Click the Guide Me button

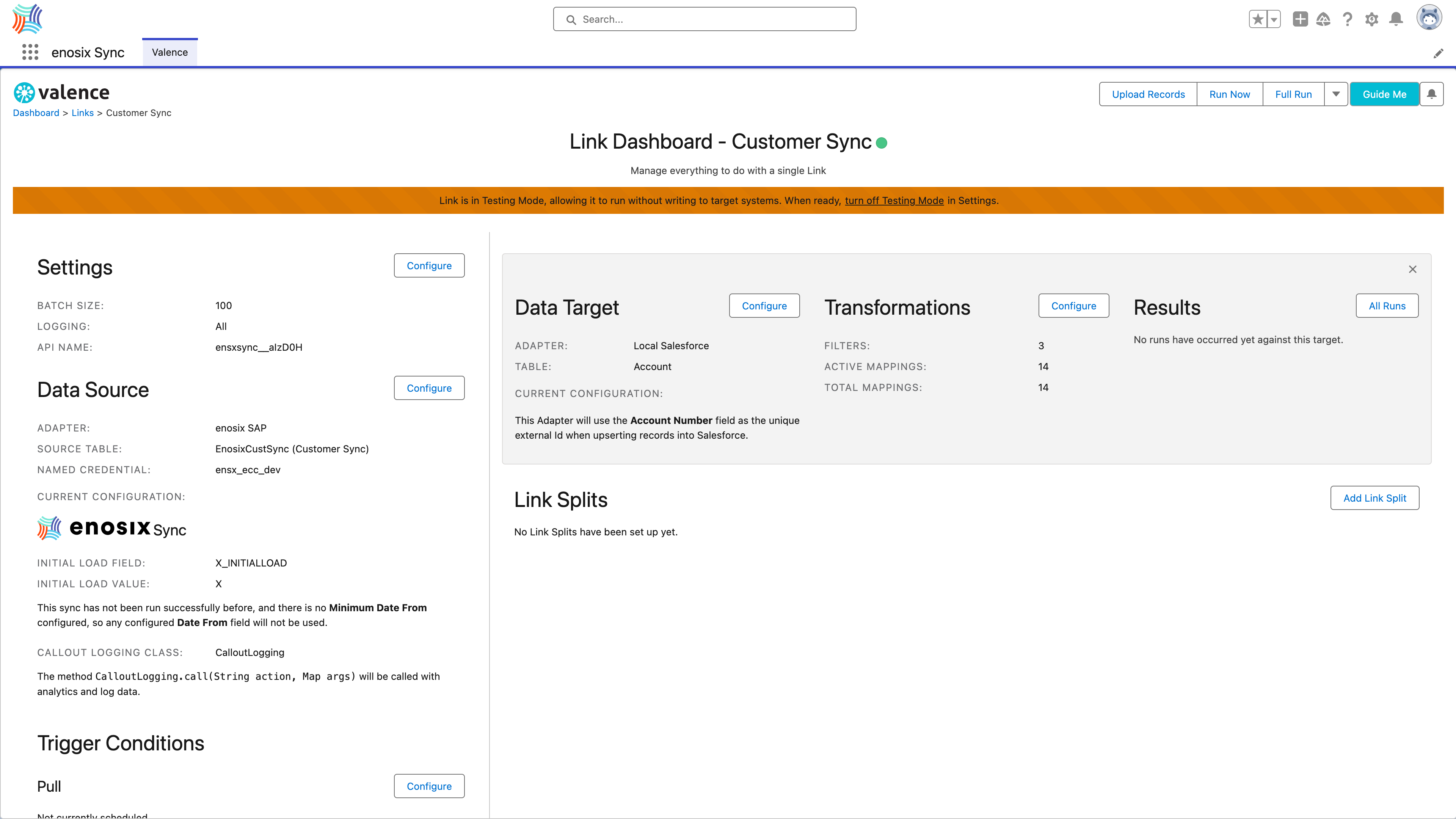(1384, 94)
